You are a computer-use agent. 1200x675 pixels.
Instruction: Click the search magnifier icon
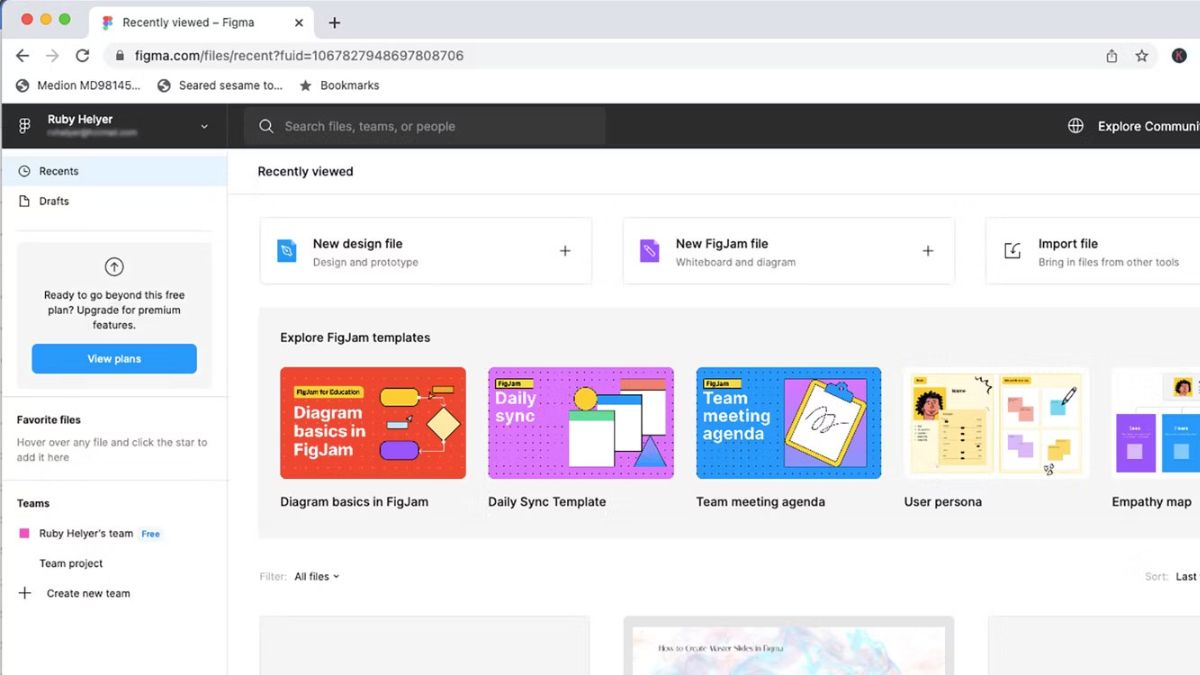tap(265, 126)
